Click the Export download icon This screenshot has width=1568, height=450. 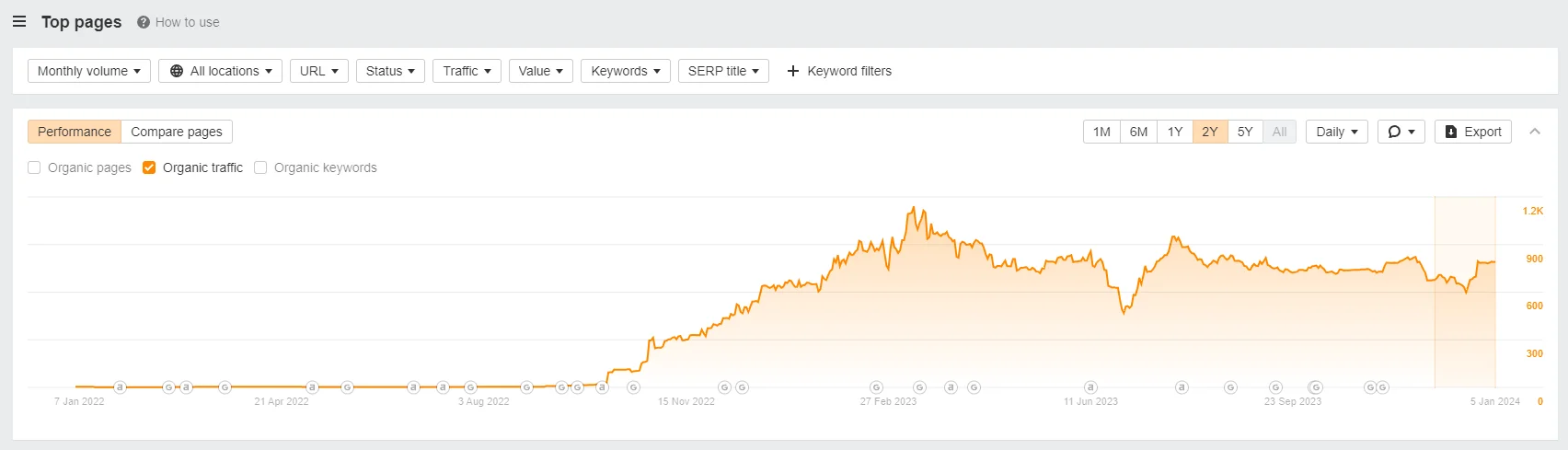pos(1451,132)
